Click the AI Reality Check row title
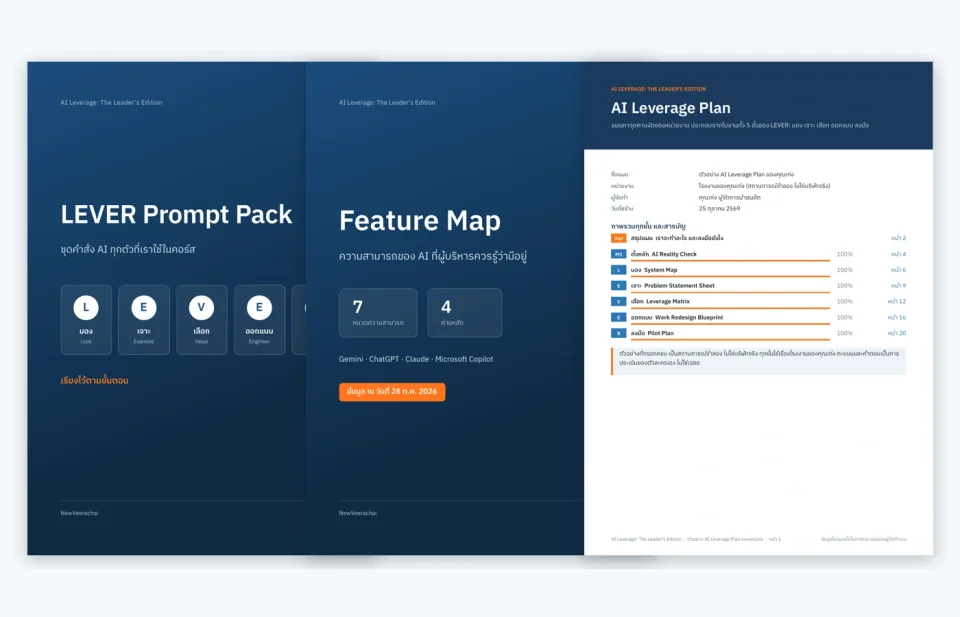The image size is (960, 617). [x=664, y=254]
